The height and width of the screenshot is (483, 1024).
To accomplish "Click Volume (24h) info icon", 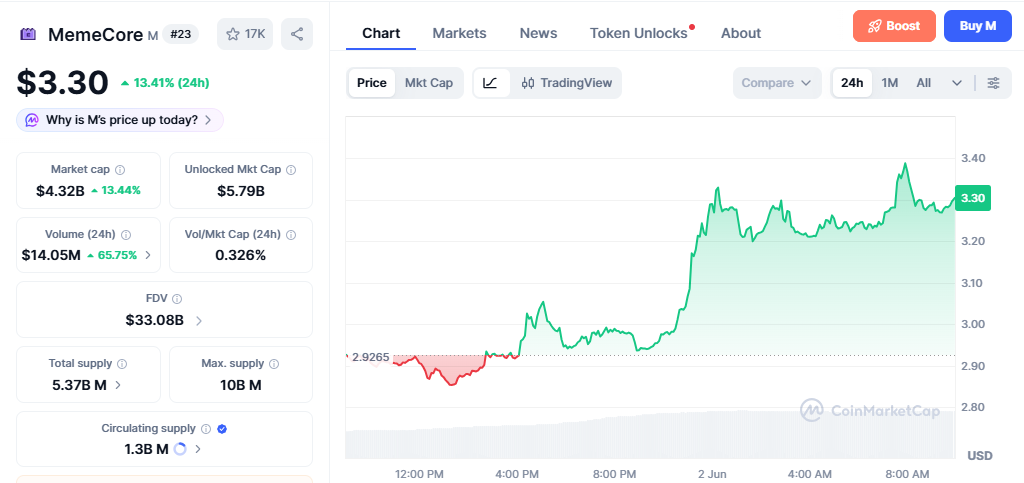I will [126, 234].
